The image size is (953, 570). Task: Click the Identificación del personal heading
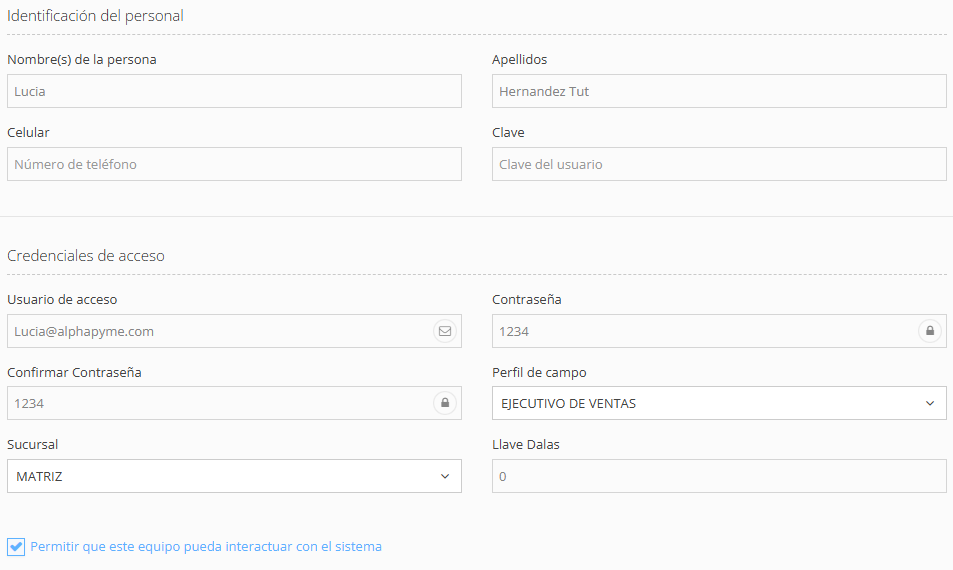[x=95, y=16]
